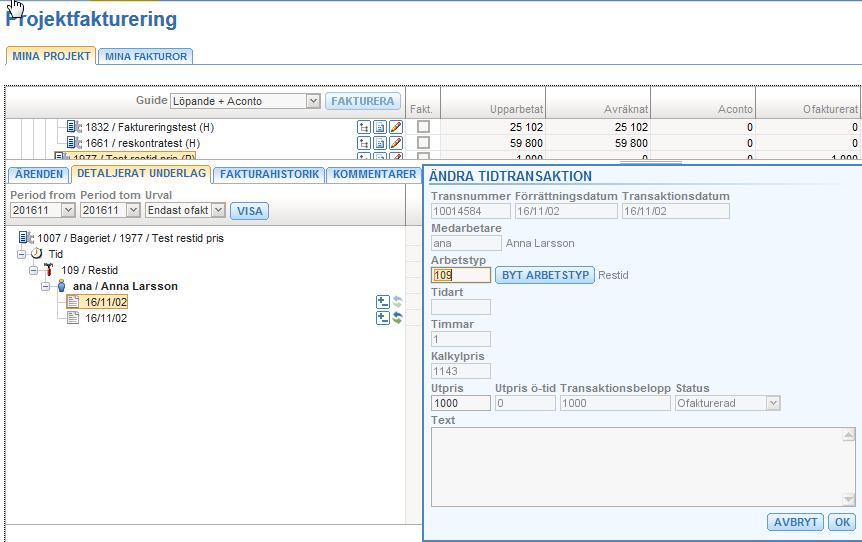Click project icon beside 1661 reskontratest
Screen dimensions: 862x542
pos(74,142)
